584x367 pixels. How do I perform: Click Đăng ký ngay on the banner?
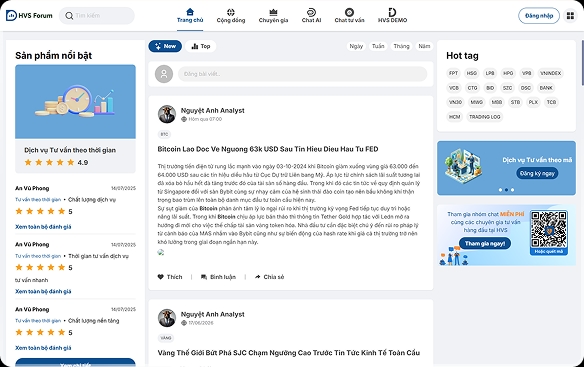[537, 173]
